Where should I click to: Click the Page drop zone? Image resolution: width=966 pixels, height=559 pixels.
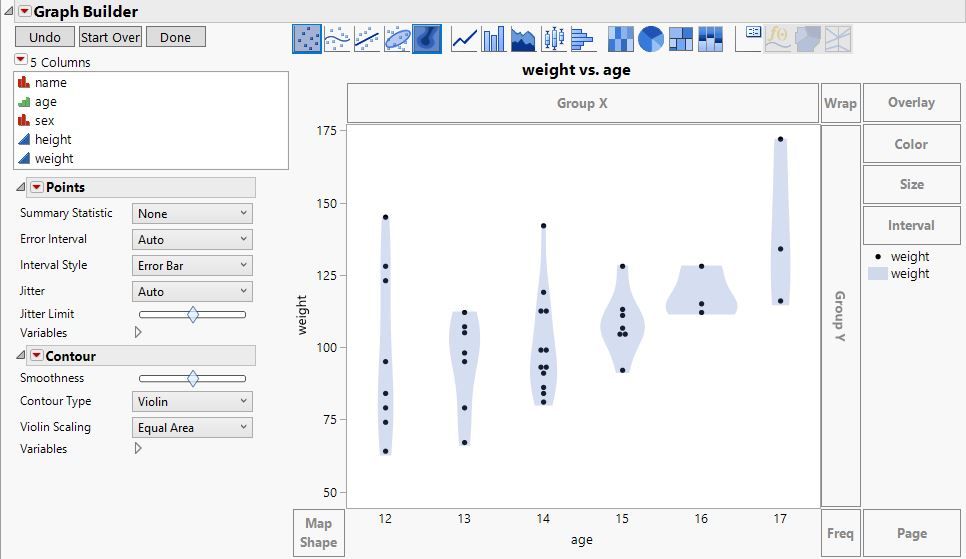[911, 533]
